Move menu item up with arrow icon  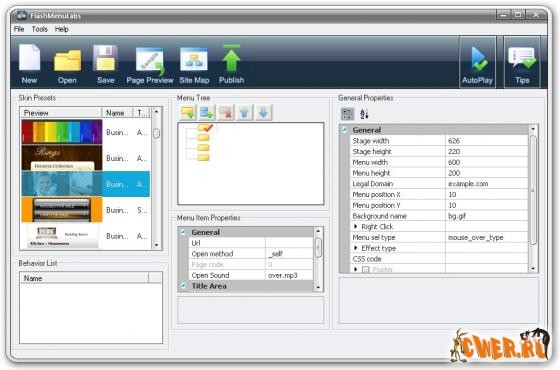(x=244, y=113)
